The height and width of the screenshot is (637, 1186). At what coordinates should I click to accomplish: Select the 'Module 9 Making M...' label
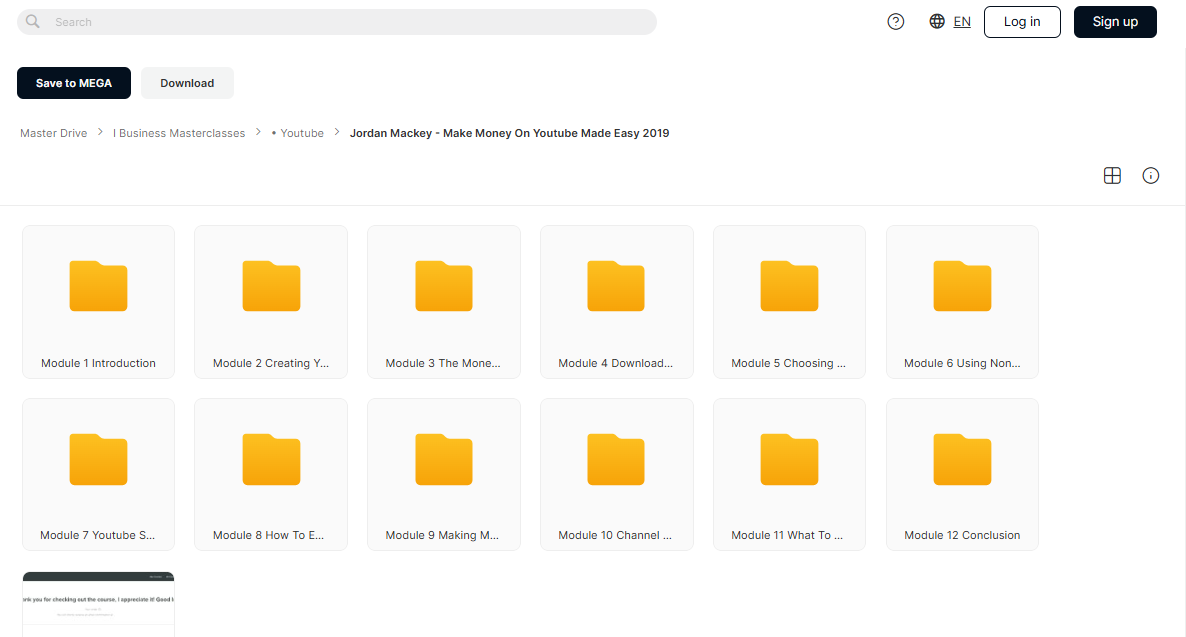442,535
